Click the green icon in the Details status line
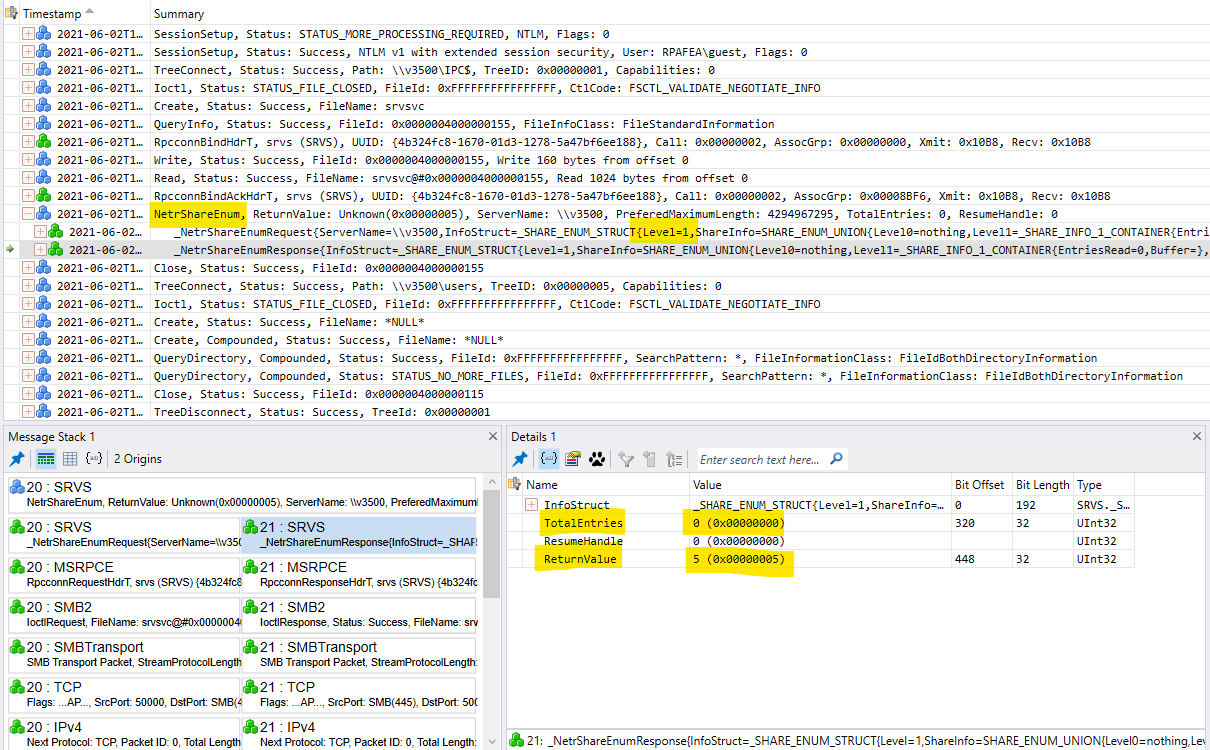 [x=516, y=740]
